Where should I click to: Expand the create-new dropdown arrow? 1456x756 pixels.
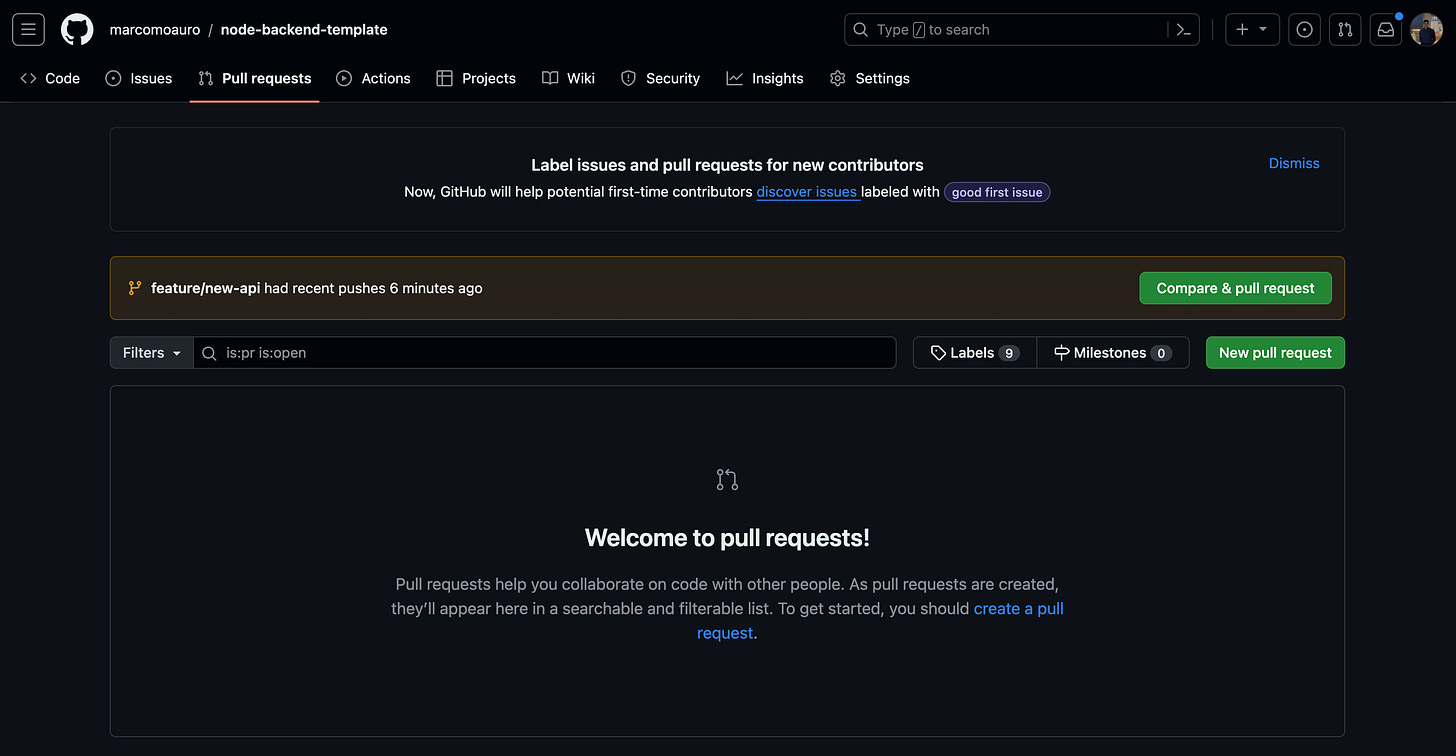click(1263, 30)
